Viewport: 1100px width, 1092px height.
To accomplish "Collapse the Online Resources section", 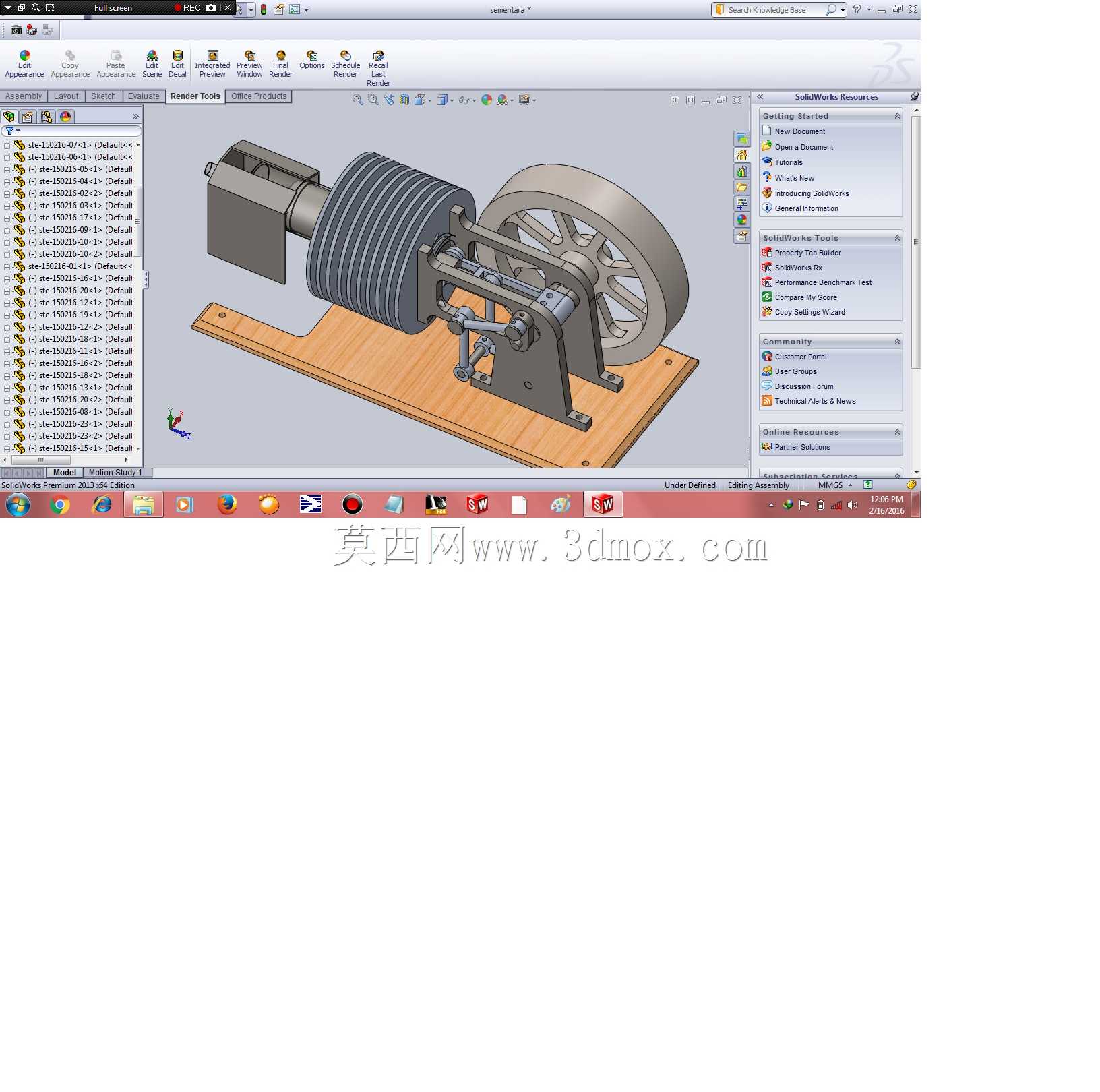I will click(897, 432).
